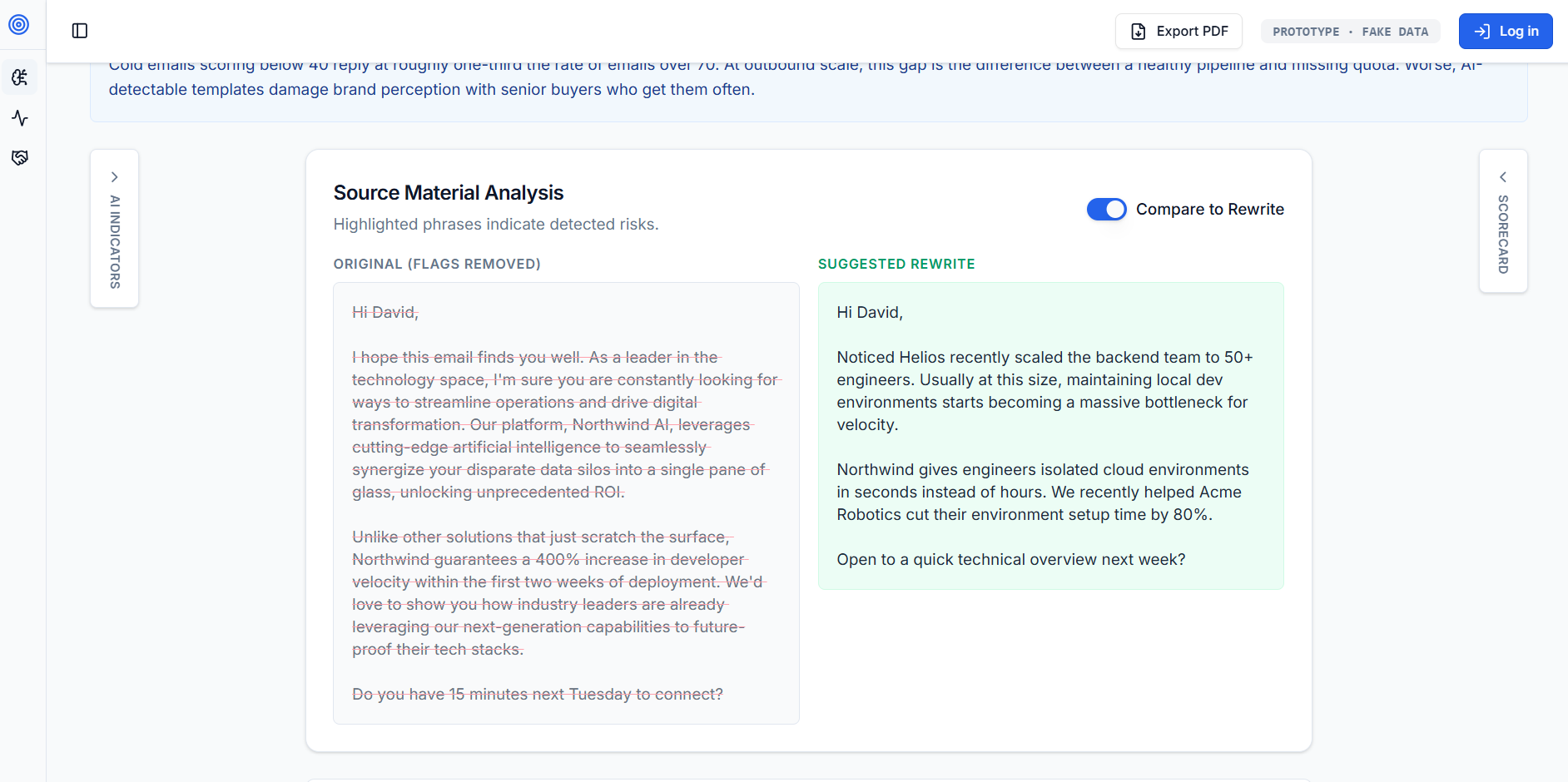Click the struck-through 'Hi David,' greeting
This screenshot has height=782, width=1568.
385,313
